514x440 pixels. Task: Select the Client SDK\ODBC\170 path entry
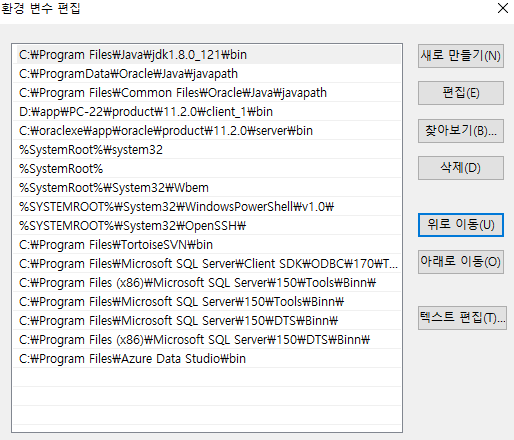pyautogui.click(x=207, y=264)
